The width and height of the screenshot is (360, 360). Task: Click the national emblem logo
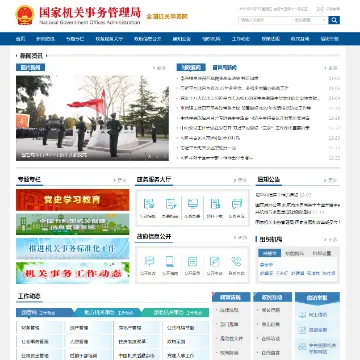coord(25,15)
